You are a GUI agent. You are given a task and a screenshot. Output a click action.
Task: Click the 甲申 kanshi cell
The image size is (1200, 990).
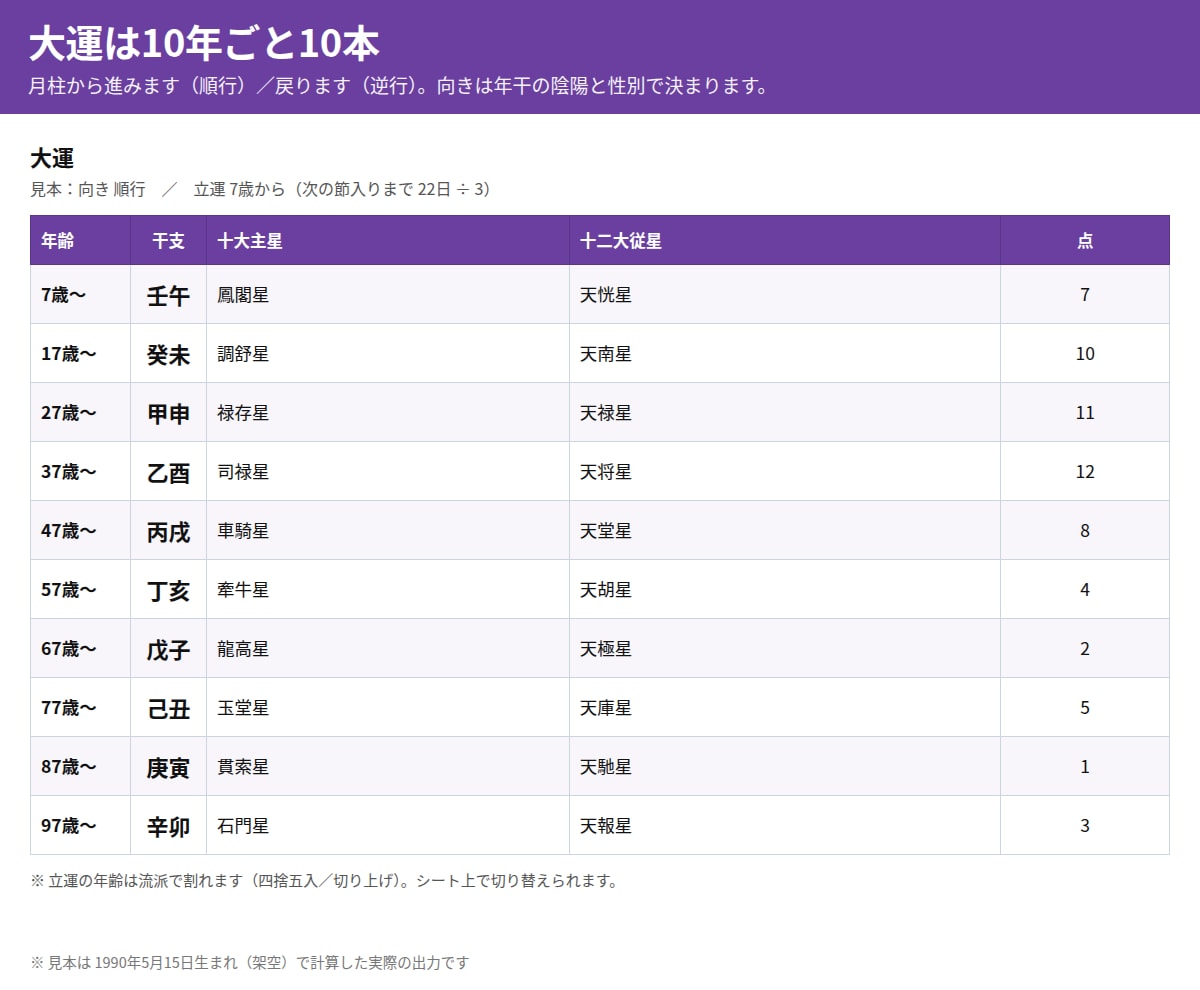(168, 413)
